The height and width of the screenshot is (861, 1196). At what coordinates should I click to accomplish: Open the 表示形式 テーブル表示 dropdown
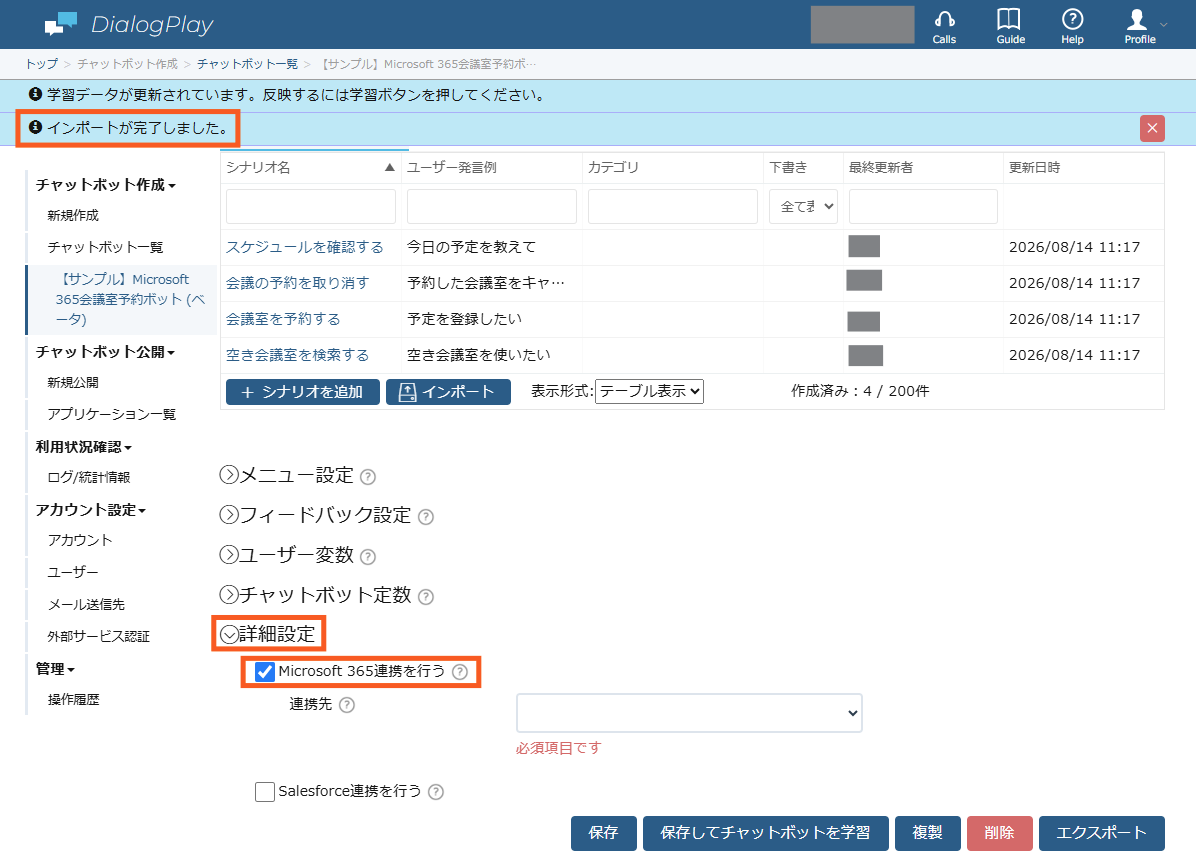649,391
